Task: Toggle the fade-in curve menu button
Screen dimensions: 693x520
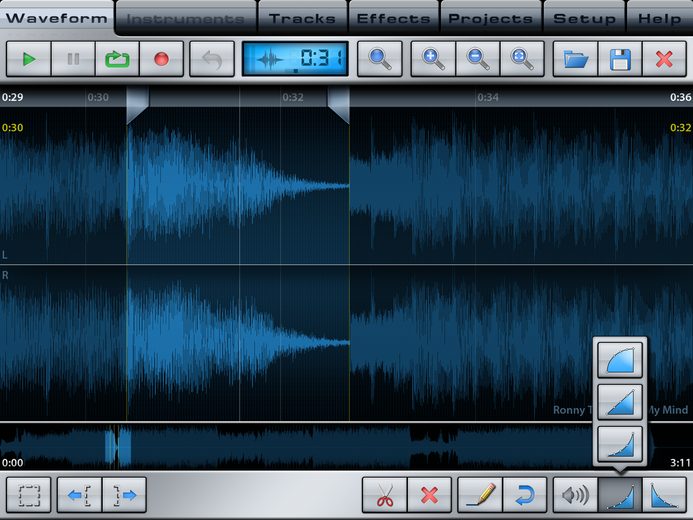Action: [620, 495]
